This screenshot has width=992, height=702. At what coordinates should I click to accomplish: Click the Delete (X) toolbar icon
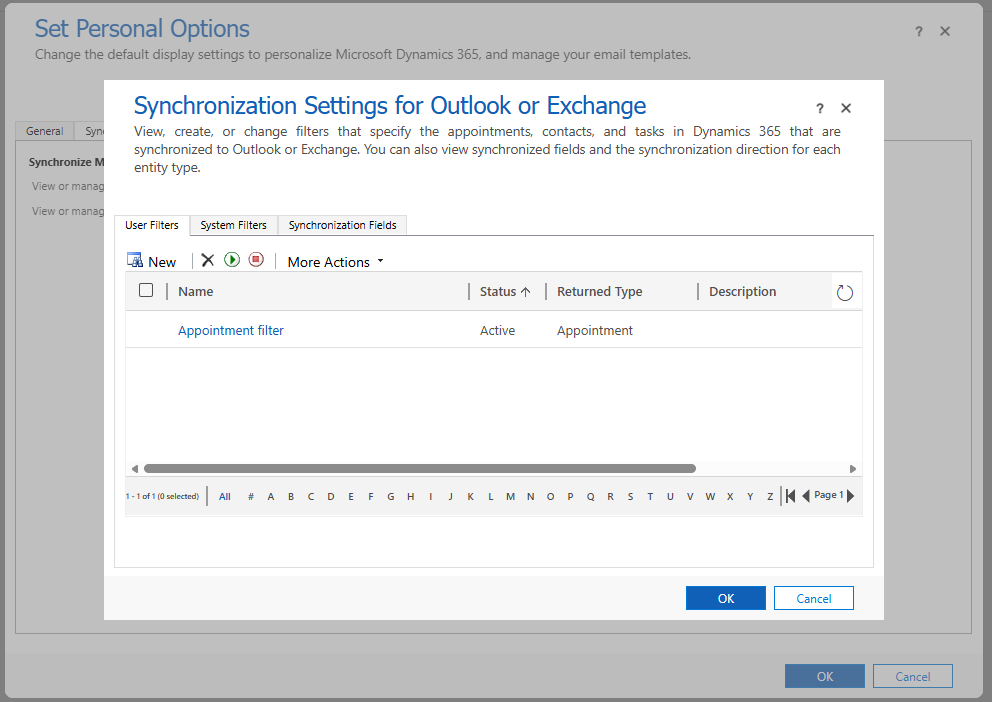coord(208,260)
